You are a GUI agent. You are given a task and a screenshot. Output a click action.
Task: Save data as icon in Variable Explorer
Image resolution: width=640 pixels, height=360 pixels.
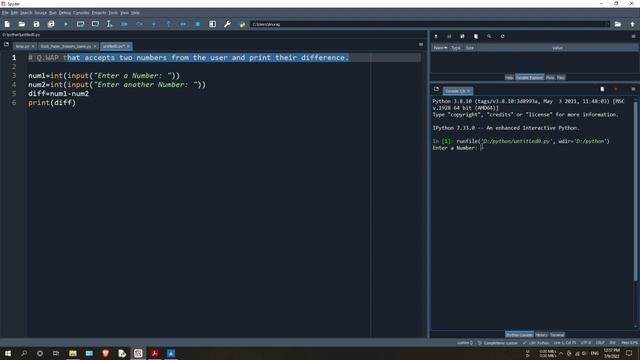pyautogui.click(x=462, y=36)
